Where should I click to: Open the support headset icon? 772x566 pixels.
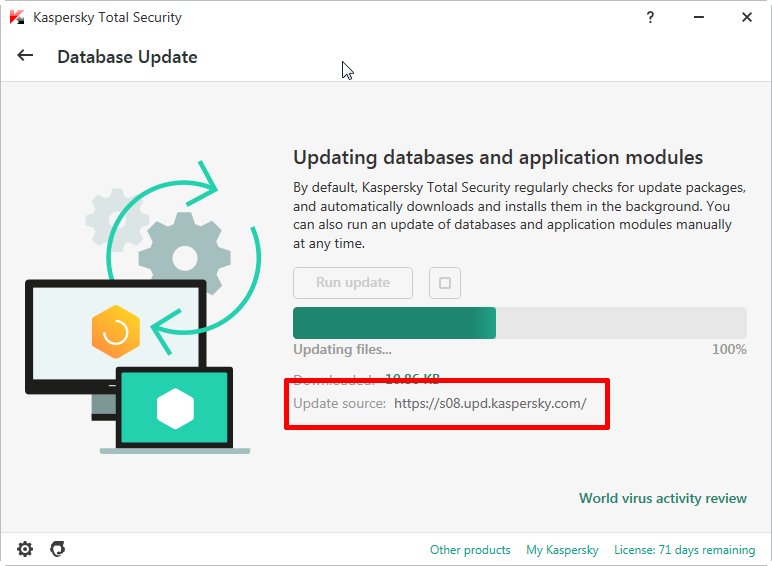coord(58,549)
